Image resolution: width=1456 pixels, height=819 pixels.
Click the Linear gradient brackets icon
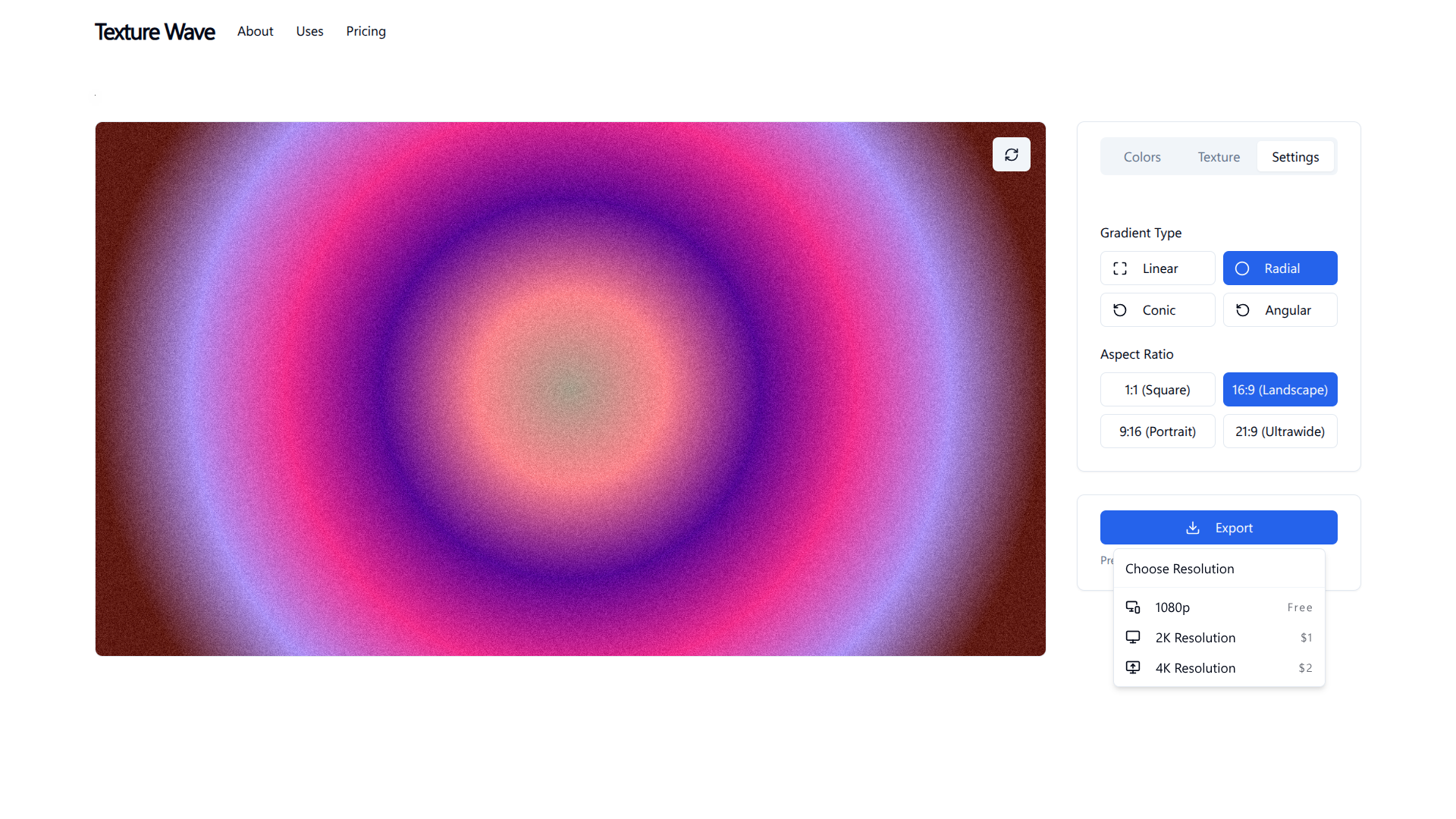point(1120,268)
